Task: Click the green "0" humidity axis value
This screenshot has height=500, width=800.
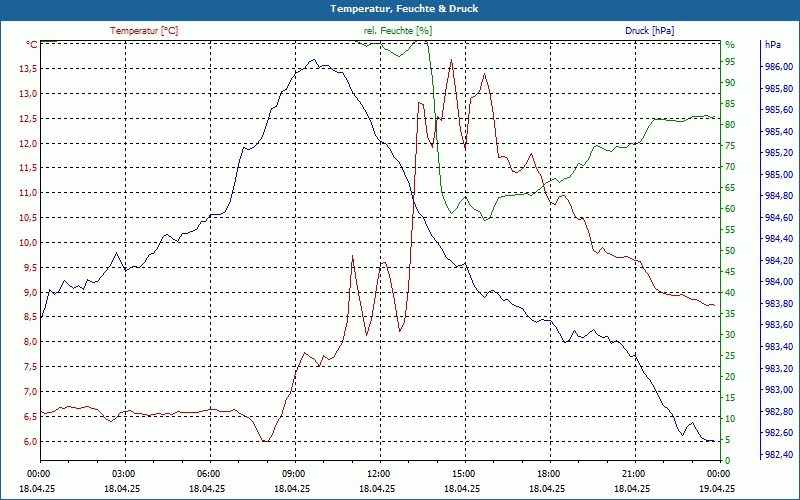Action: [728, 461]
